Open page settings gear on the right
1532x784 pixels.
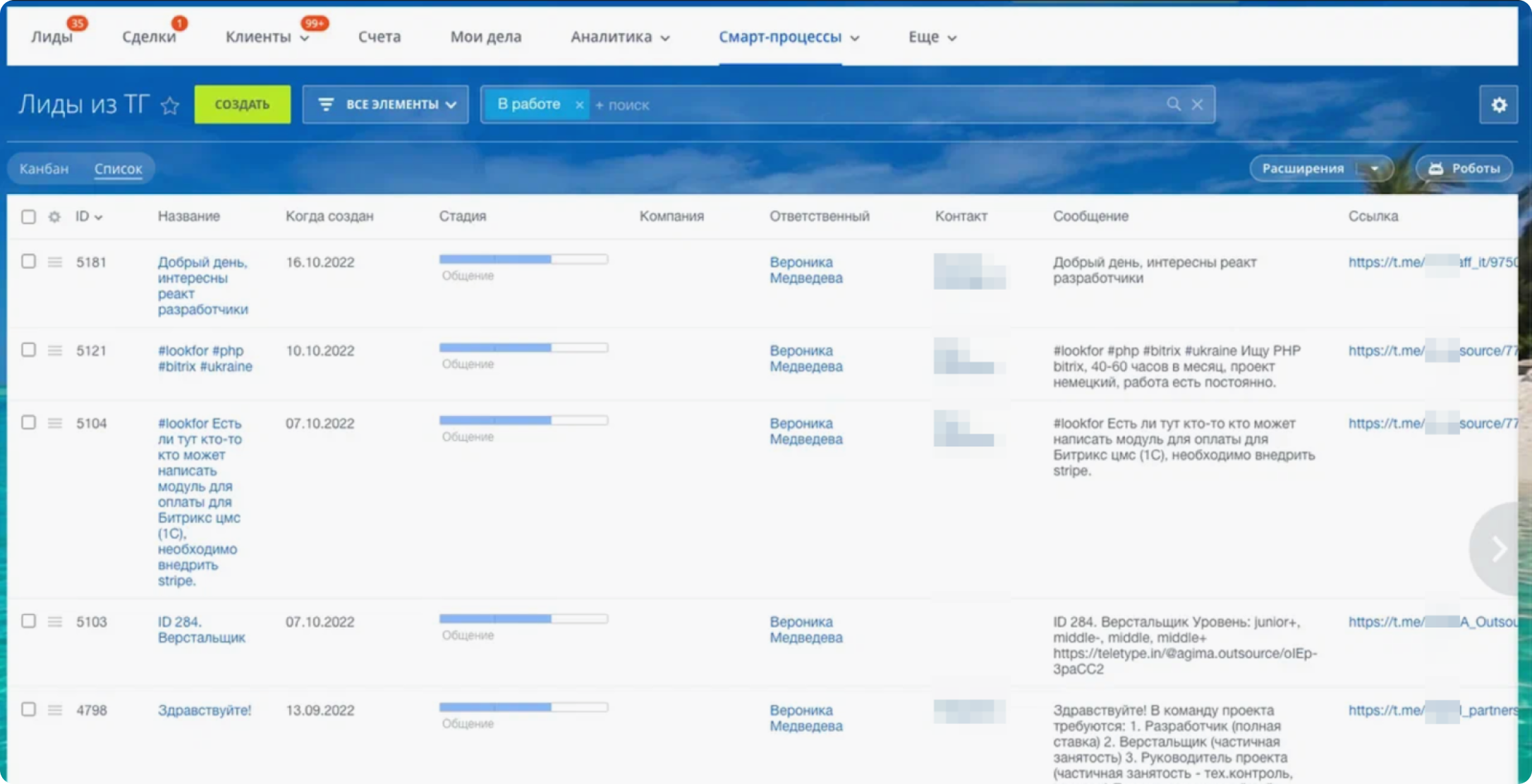pos(1498,105)
